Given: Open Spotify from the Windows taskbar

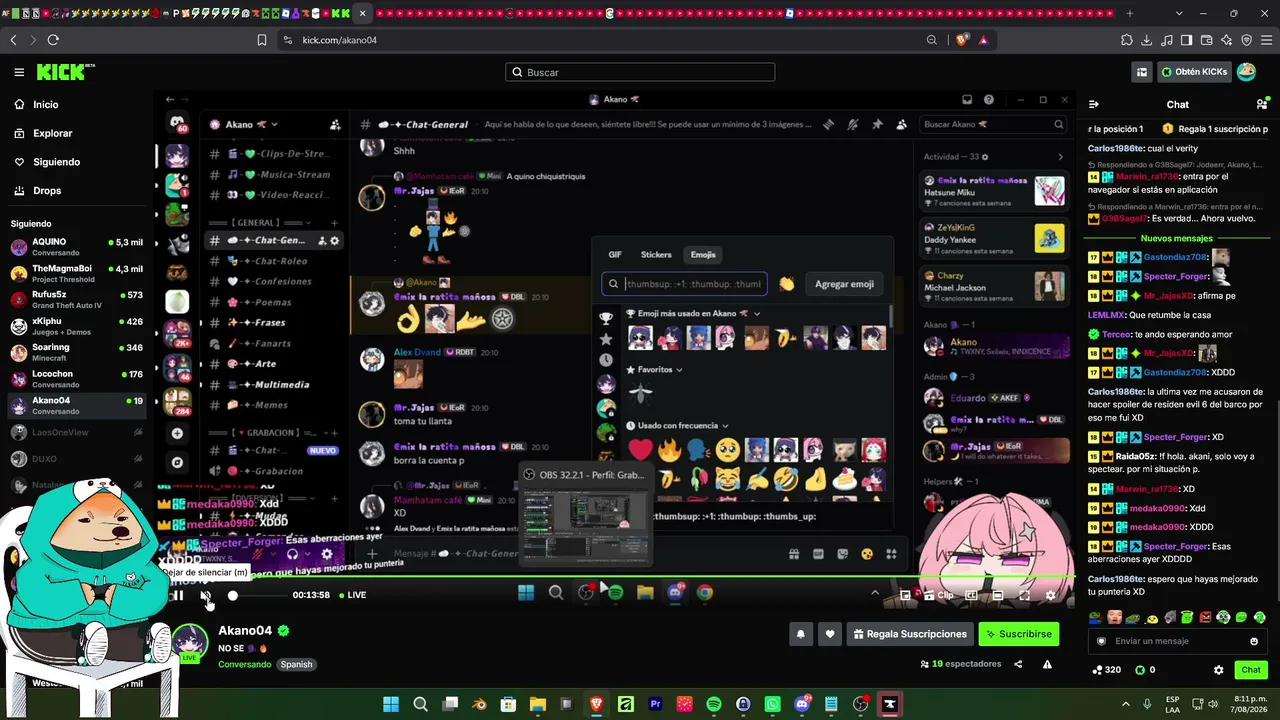Looking at the screenshot, I should [713, 704].
